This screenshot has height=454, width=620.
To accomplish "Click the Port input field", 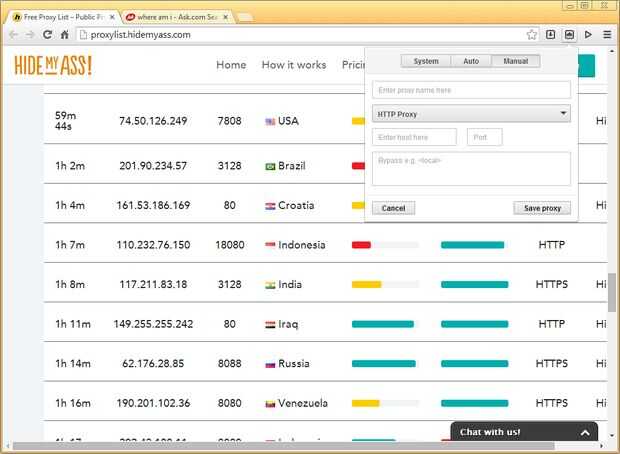I will tap(485, 137).
